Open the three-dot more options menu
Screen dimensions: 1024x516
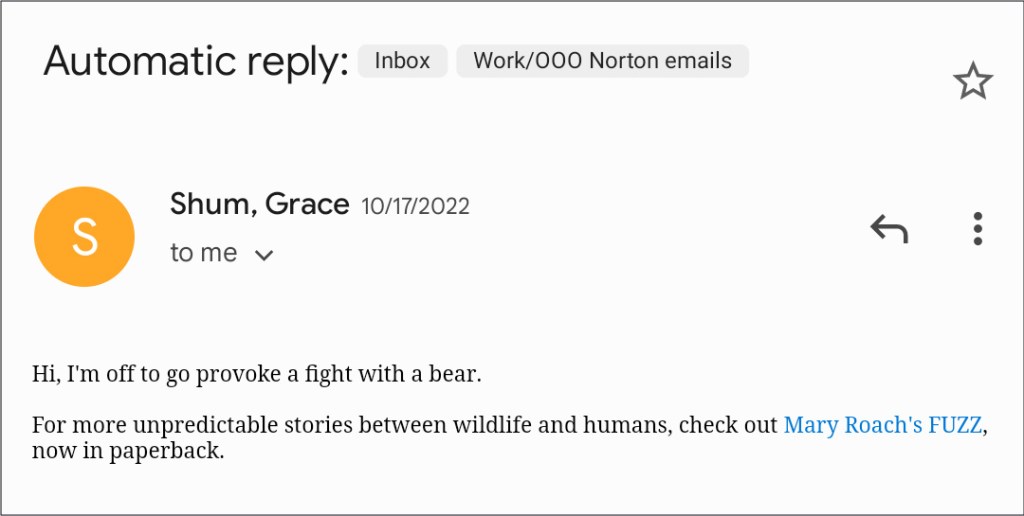[978, 229]
